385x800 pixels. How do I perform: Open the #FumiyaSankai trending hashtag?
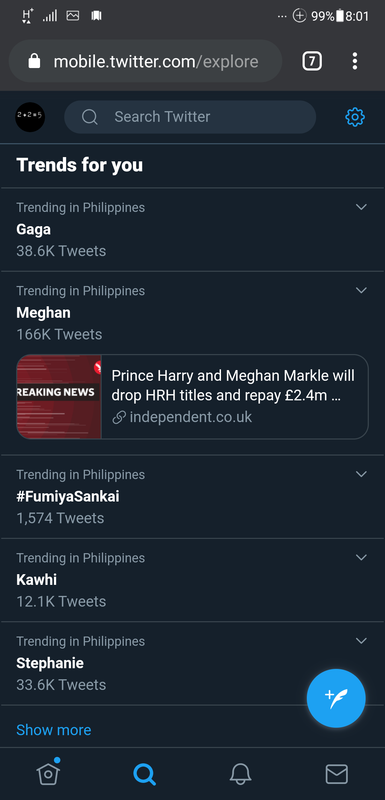coord(68,496)
